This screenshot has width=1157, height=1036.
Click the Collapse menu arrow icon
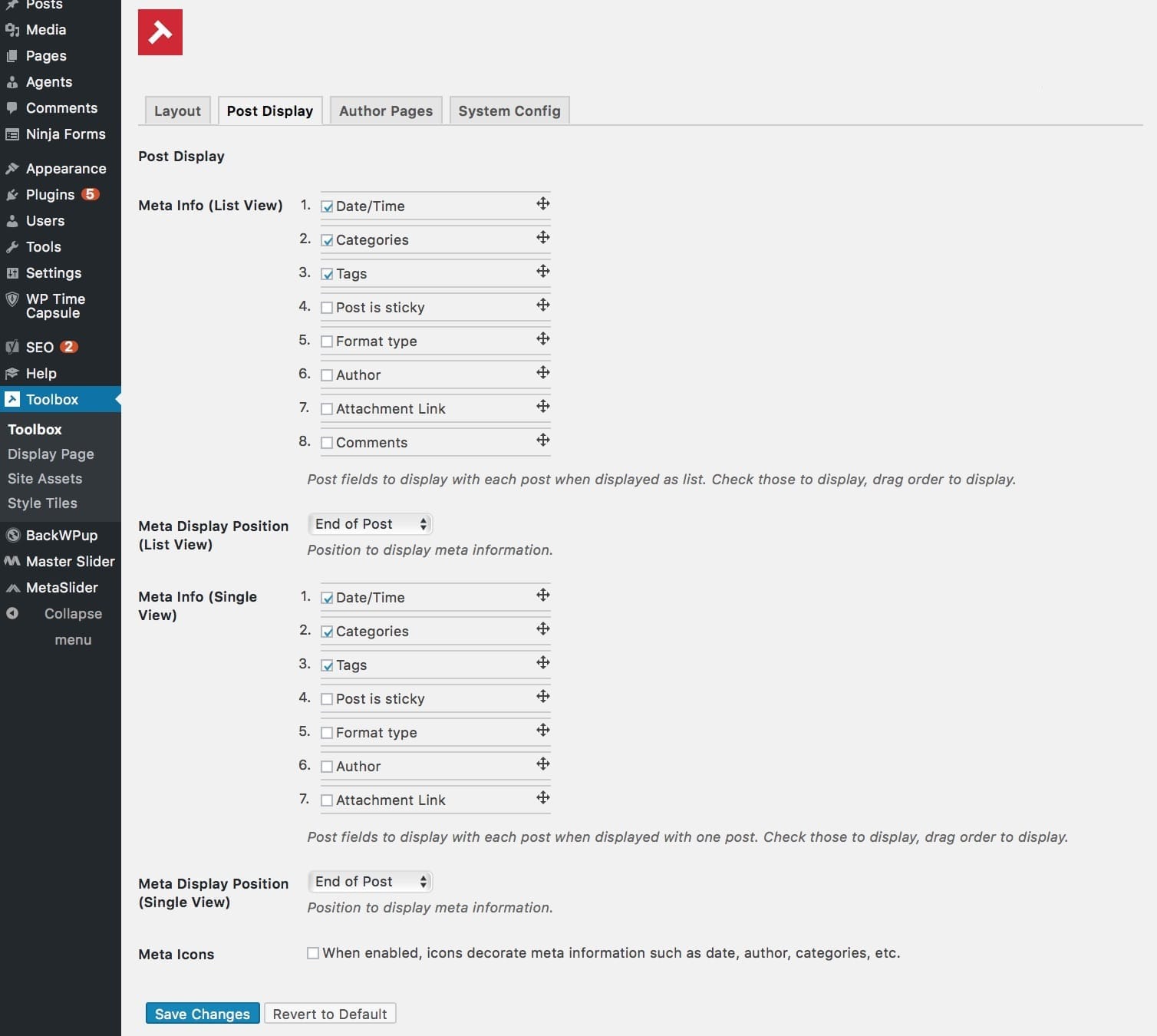[x=12, y=613]
